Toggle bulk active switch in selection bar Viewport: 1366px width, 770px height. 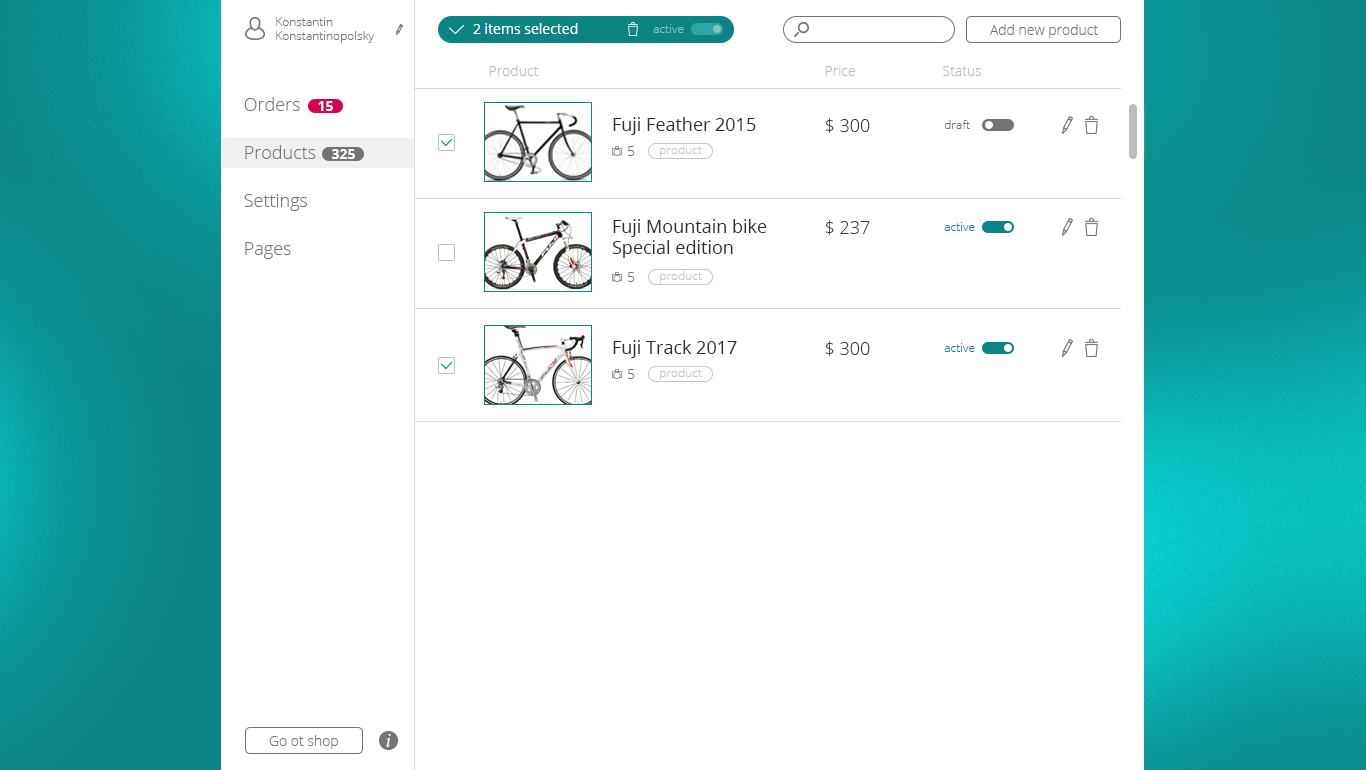[x=707, y=29]
